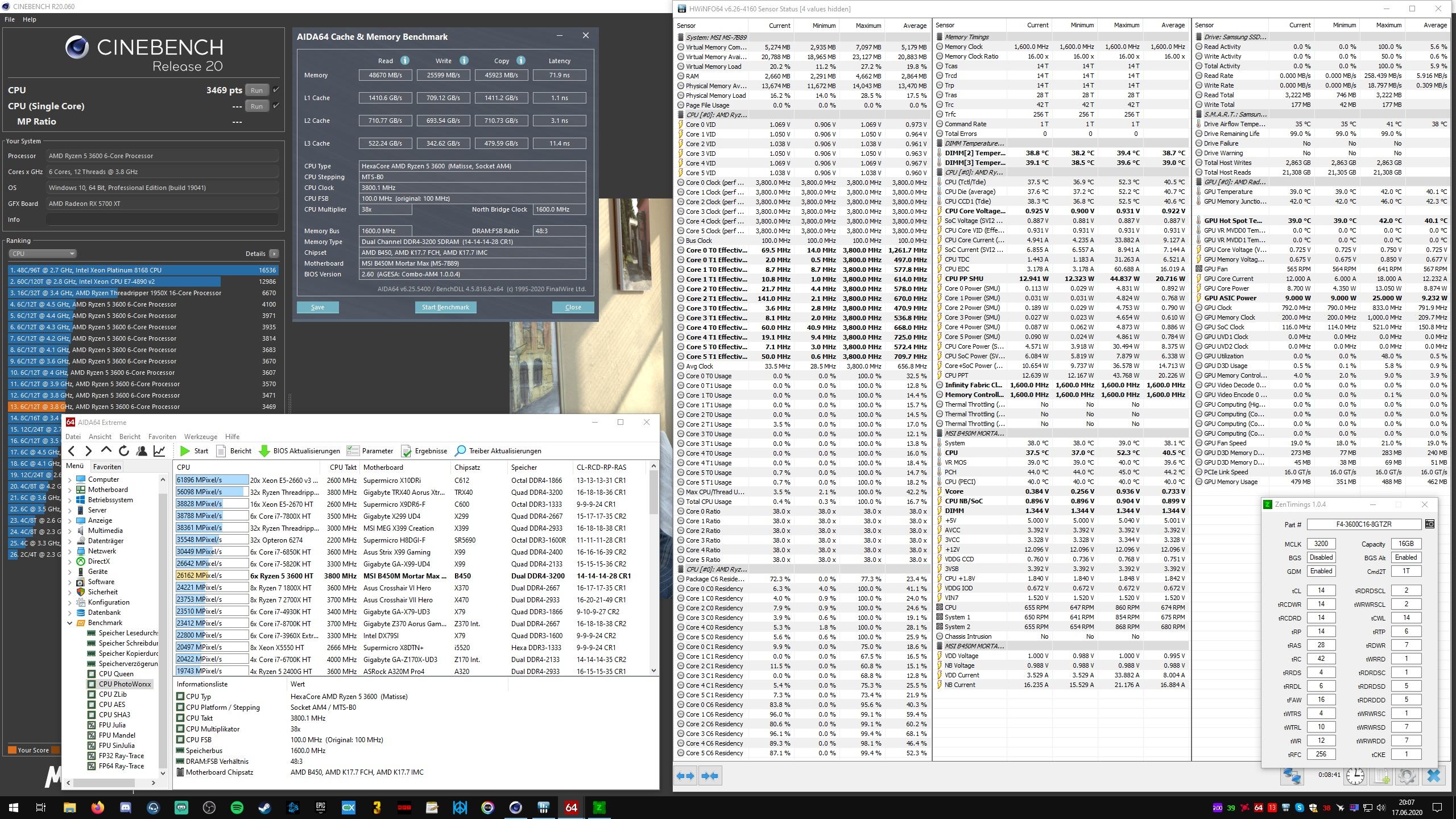This screenshot has width=1456, height=819.
Task: Open Firefox from the taskbar
Action: [x=97, y=807]
